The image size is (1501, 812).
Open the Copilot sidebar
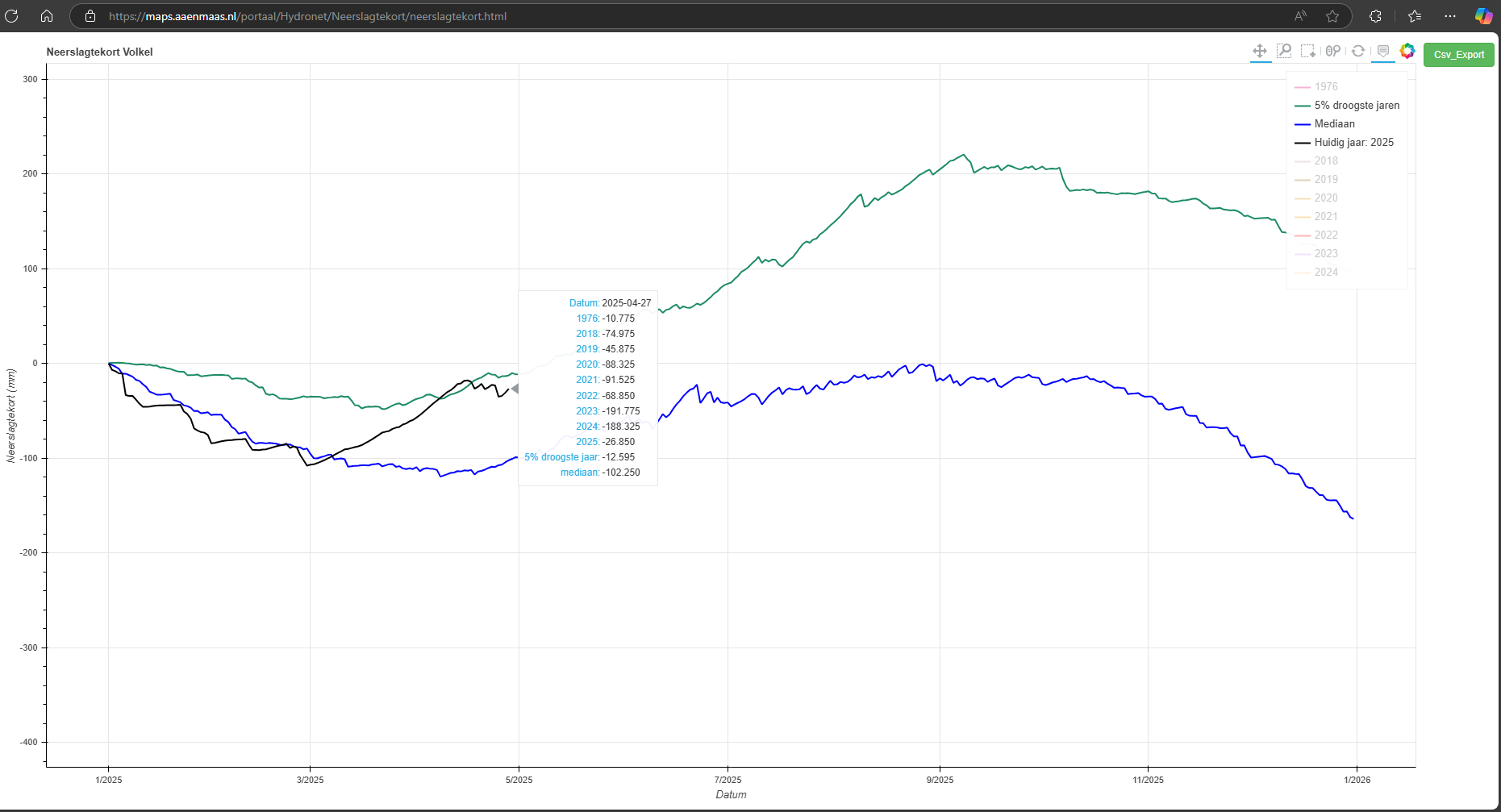coord(1483,16)
